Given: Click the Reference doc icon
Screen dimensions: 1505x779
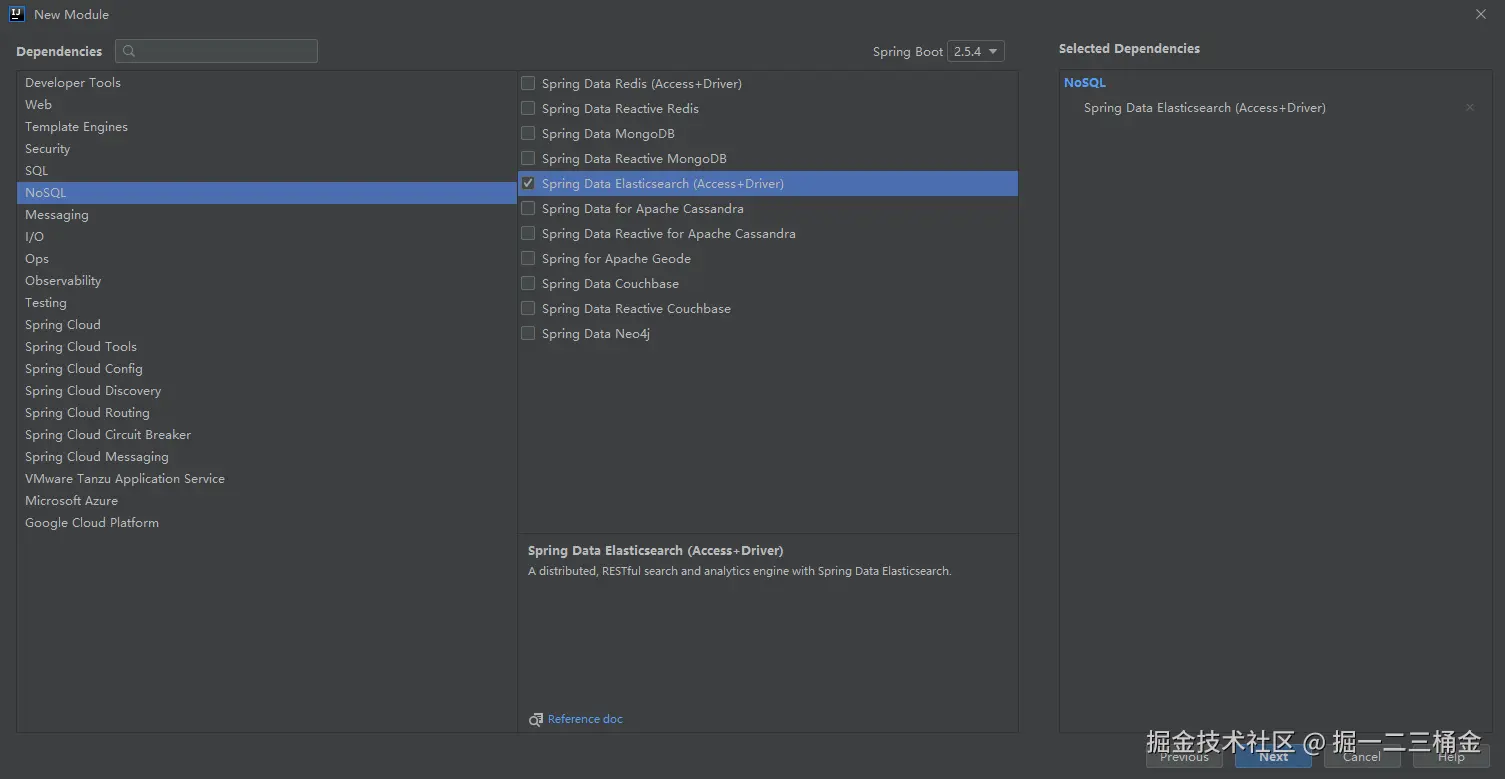Looking at the screenshot, I should point(536,719).
